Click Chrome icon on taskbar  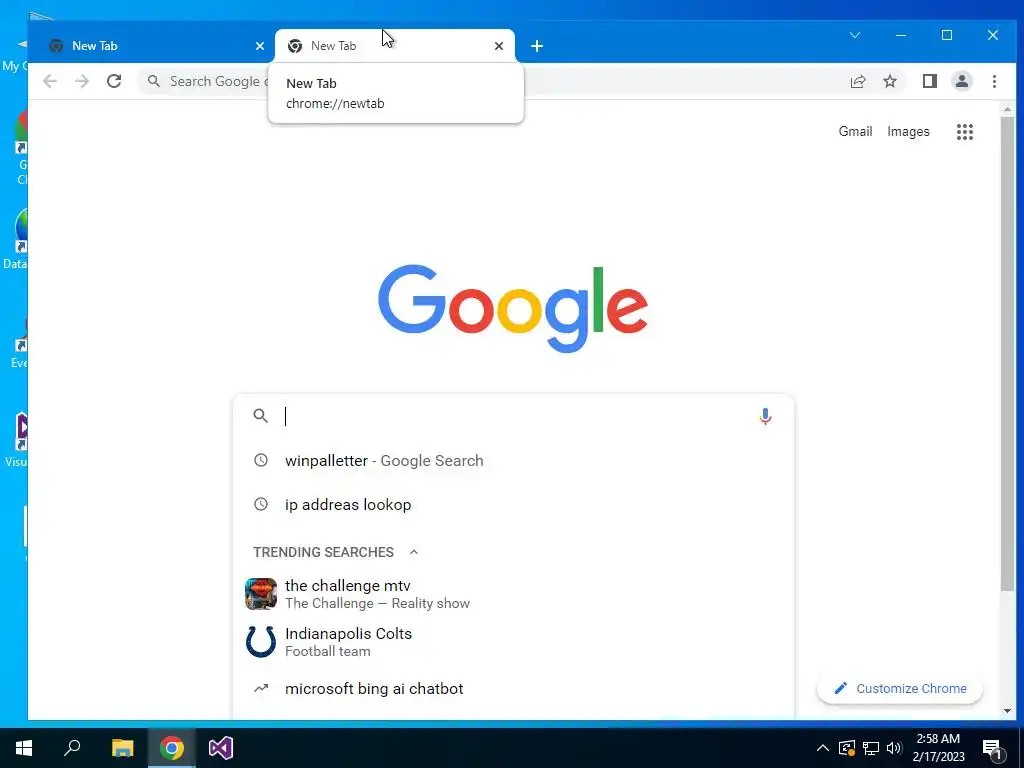172,748
